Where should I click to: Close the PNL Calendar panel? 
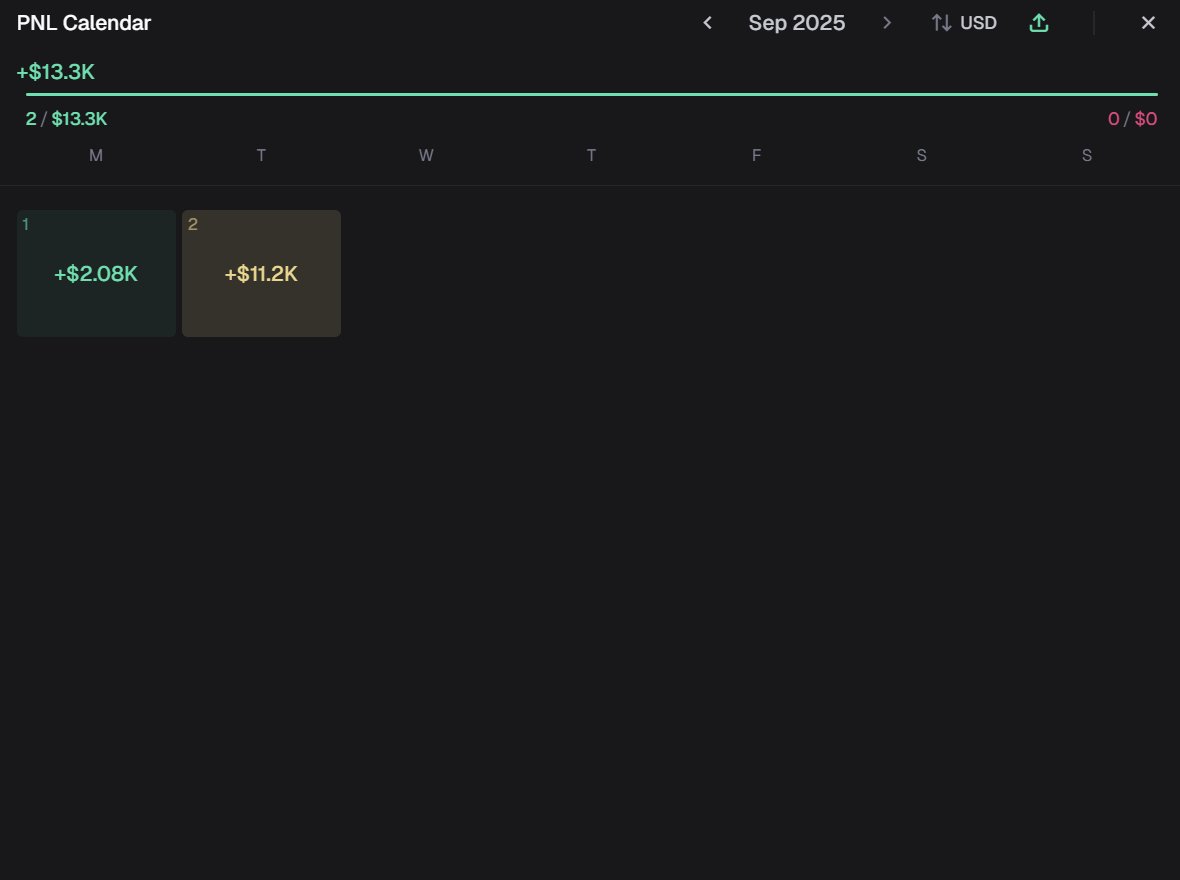coord(1148,23)
